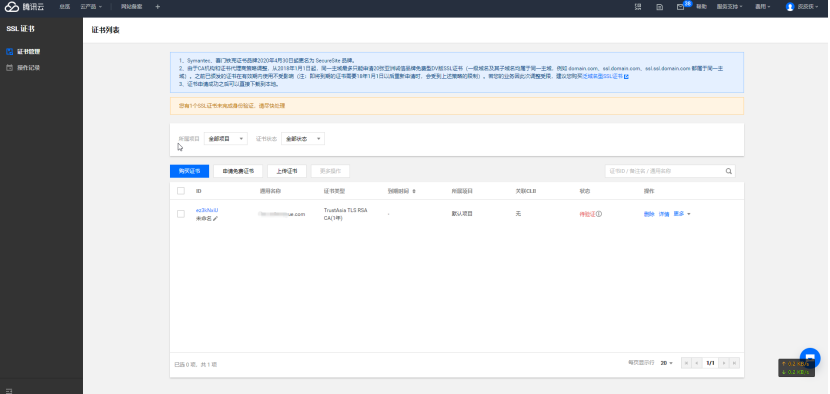This screenshot has height=394, width=830.
Task: Open the 证书状态 全部状态 dropdown
Action: 303,139
